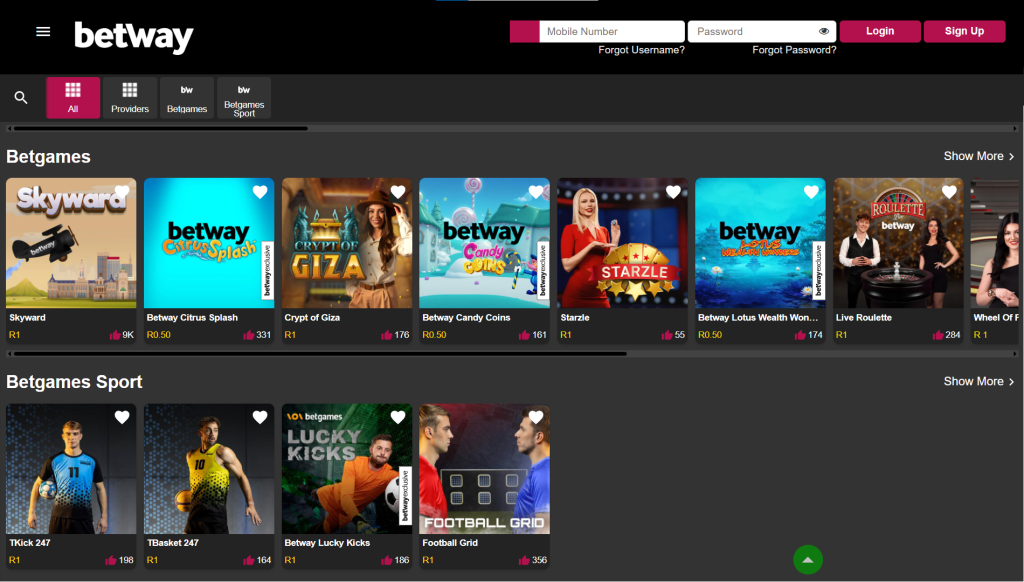Expand Betgames Sport with Show More
Image resolution: width=1024 pixels, height=582 pixels.
979,381
